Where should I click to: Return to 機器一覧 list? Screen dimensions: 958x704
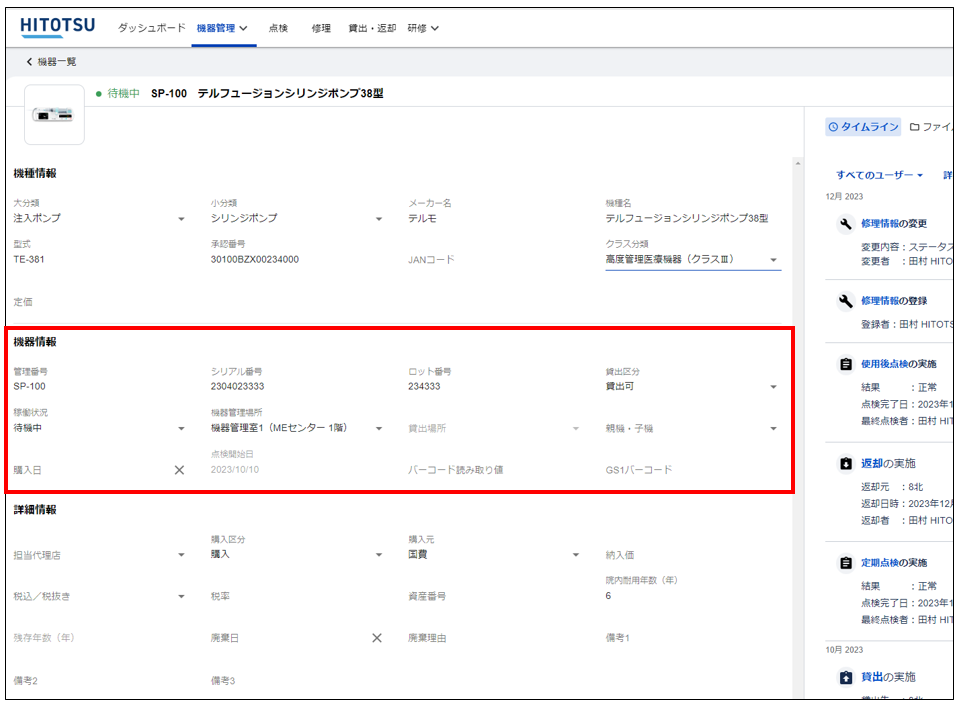(x=51, y=62)
